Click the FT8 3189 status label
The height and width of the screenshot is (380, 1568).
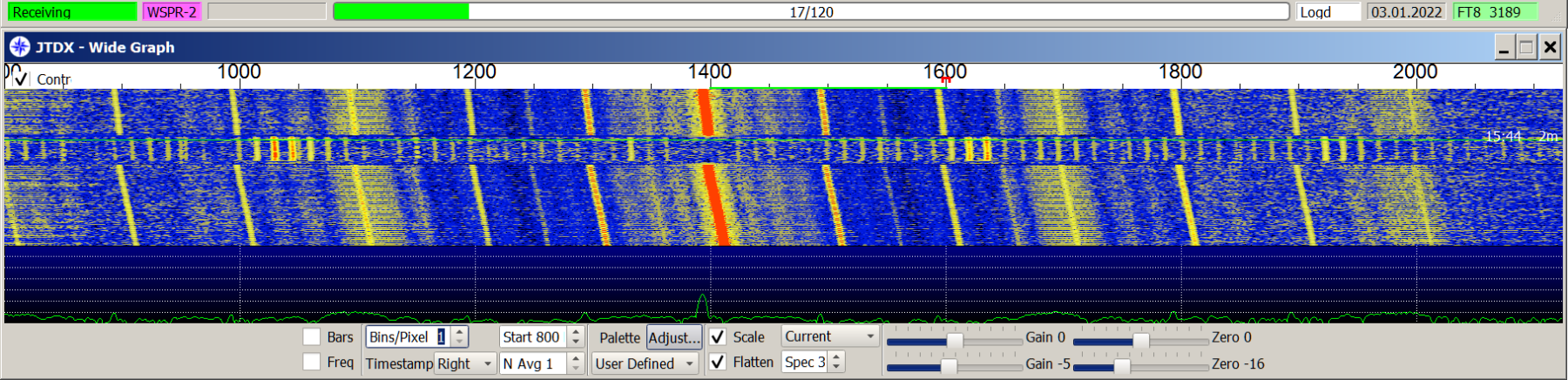click(1496, 11)
